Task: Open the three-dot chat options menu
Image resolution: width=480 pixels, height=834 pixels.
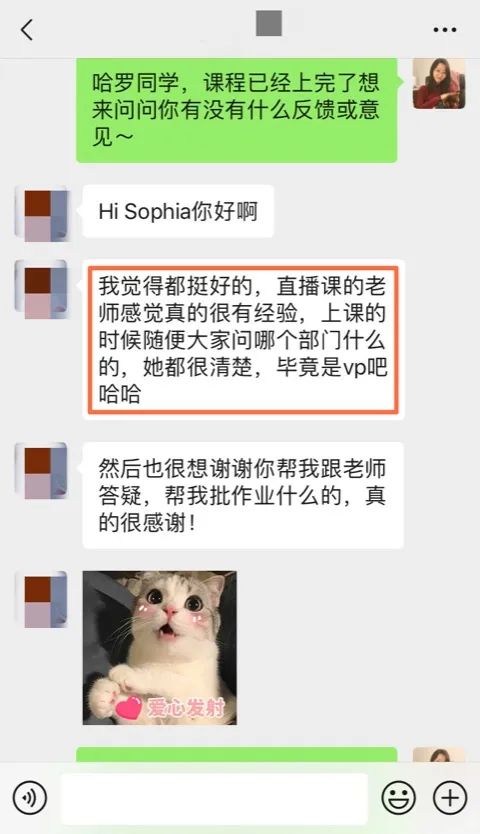Action: 445,30
